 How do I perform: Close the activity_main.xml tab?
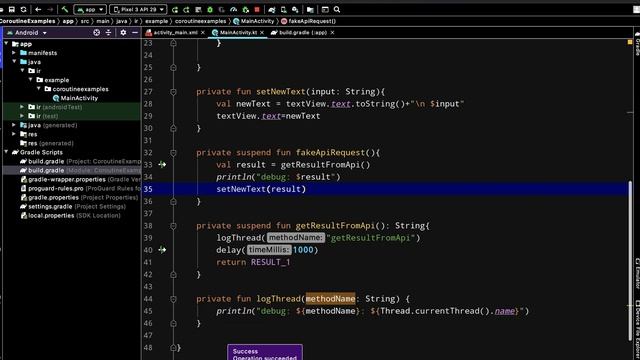(x=203, y=33)
